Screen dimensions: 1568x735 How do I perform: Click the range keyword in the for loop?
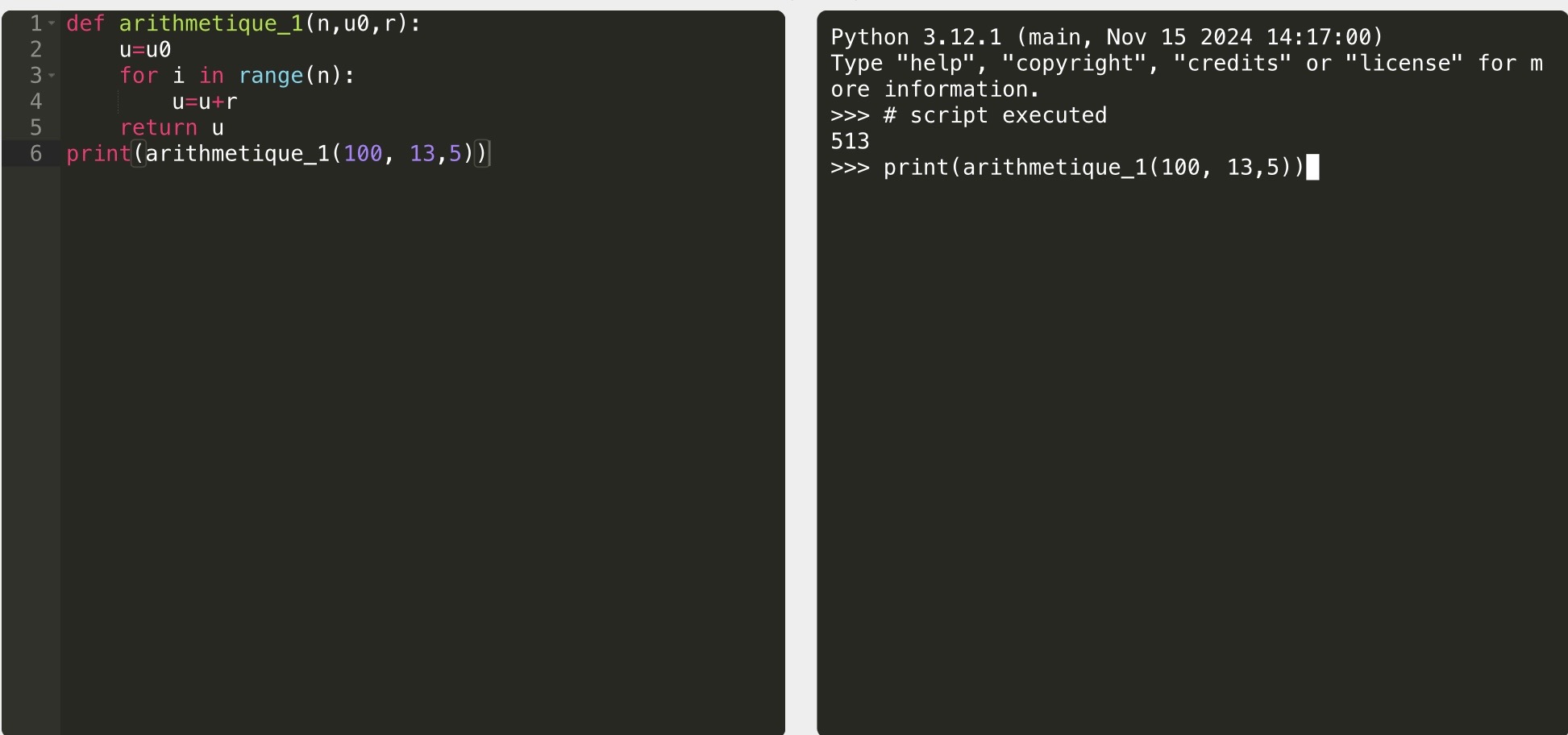click(x=271, y=76)
